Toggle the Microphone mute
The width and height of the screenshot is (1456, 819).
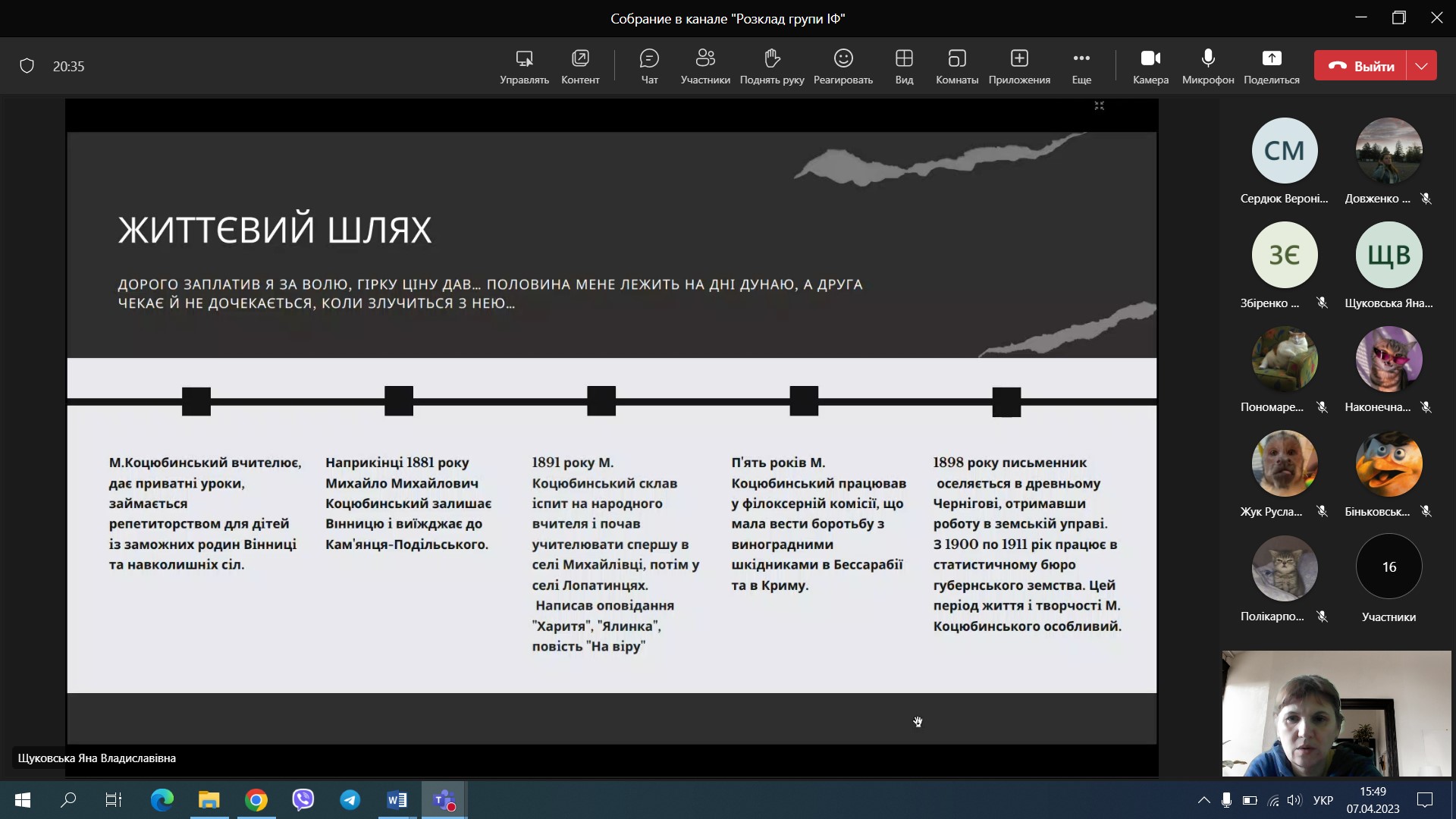coord(1207,59)
